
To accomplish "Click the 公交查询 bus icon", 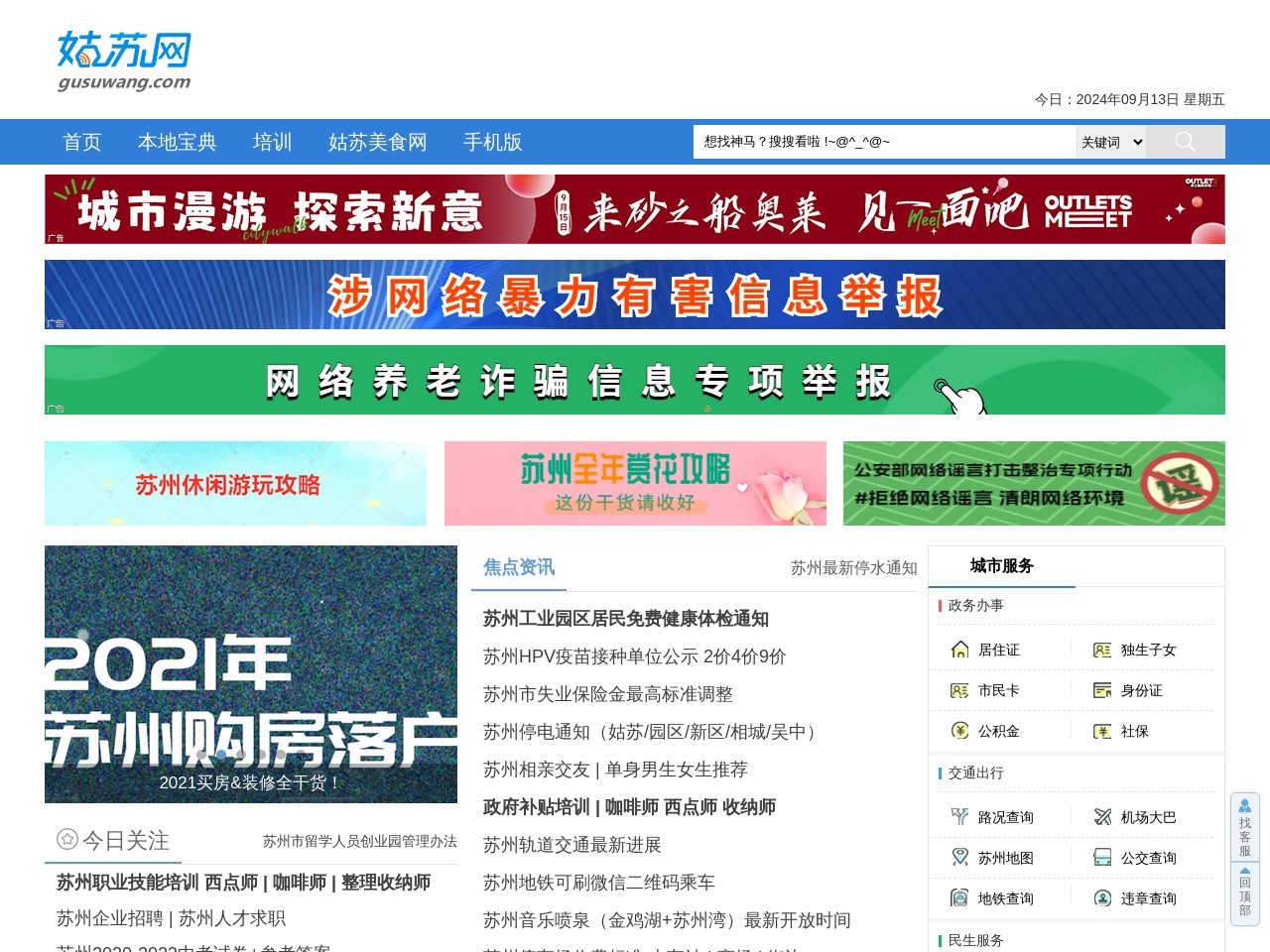I will coord(1102,858).
